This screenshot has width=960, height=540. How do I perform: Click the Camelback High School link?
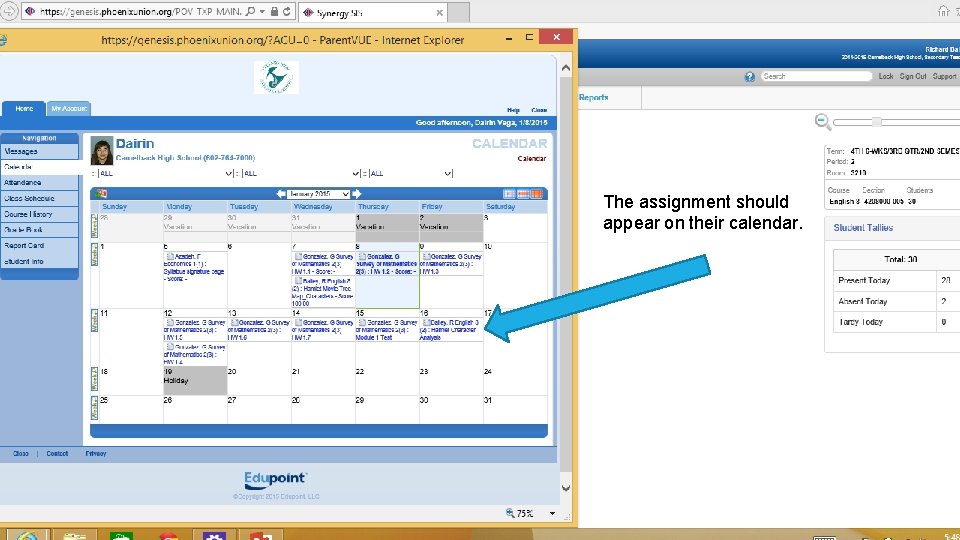pyautogui.click(x=185, y=158)
